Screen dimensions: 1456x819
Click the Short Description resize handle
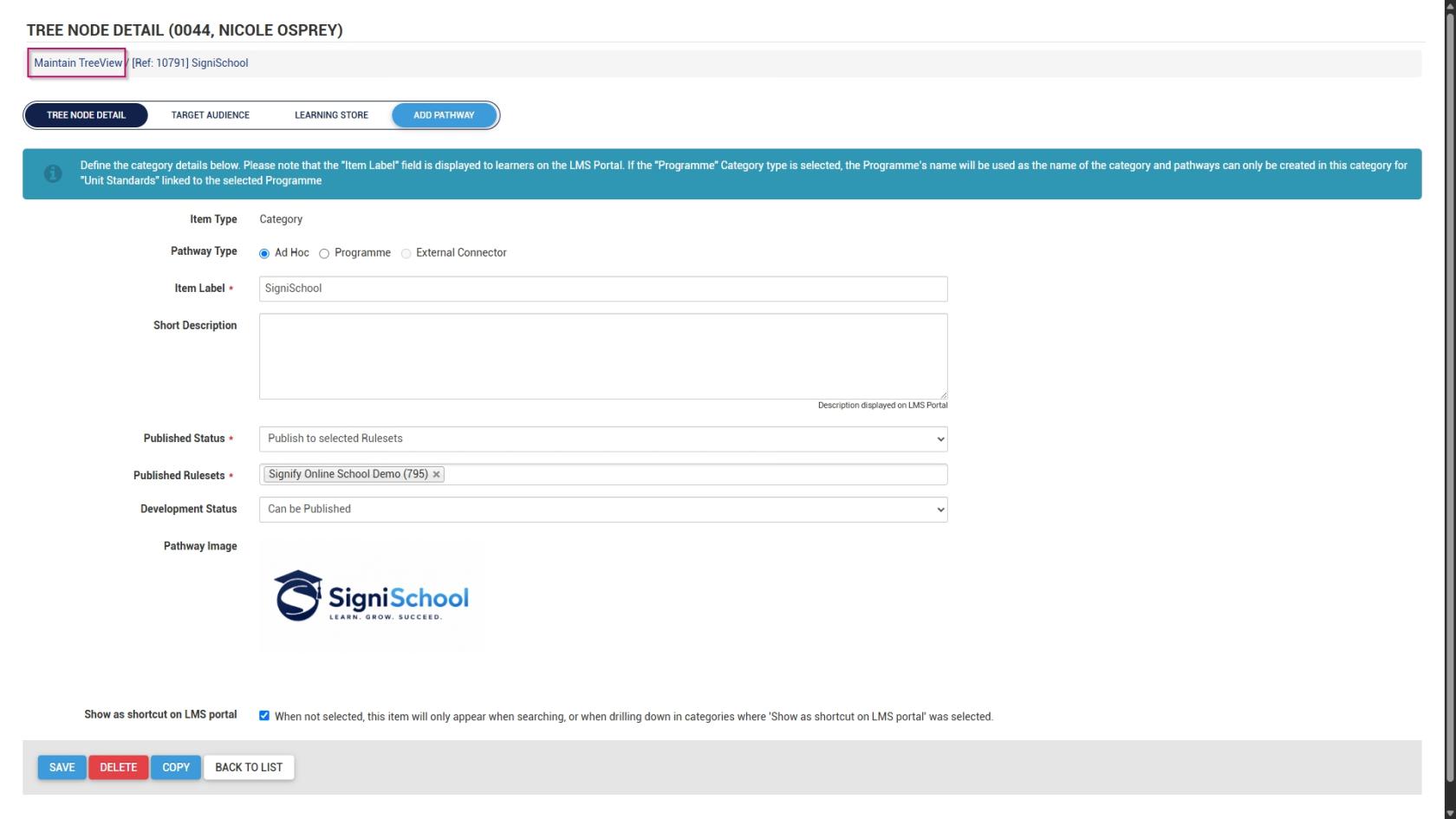point(943,394)
